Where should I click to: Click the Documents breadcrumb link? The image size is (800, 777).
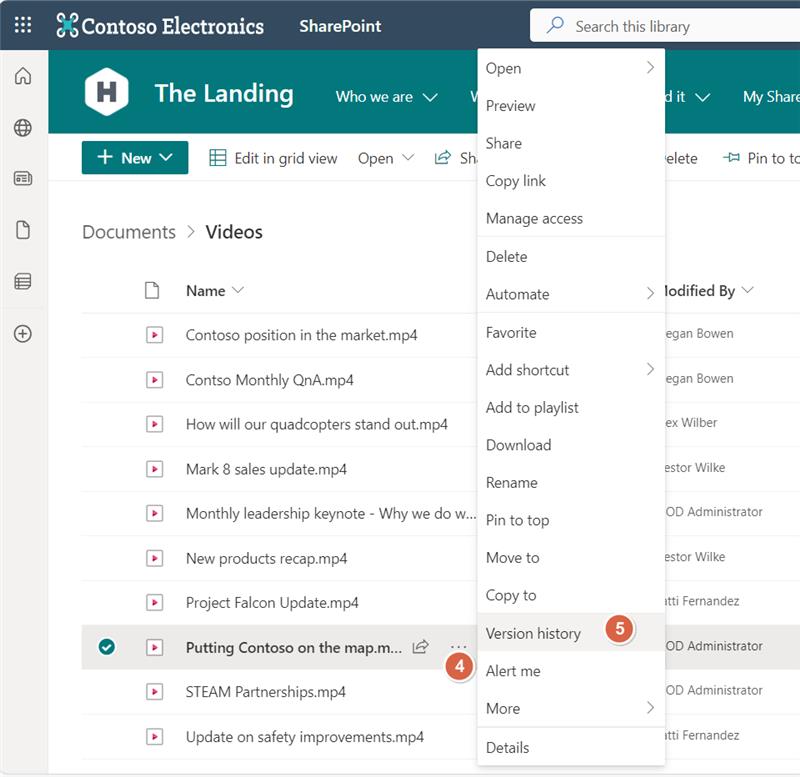[129, 232]
